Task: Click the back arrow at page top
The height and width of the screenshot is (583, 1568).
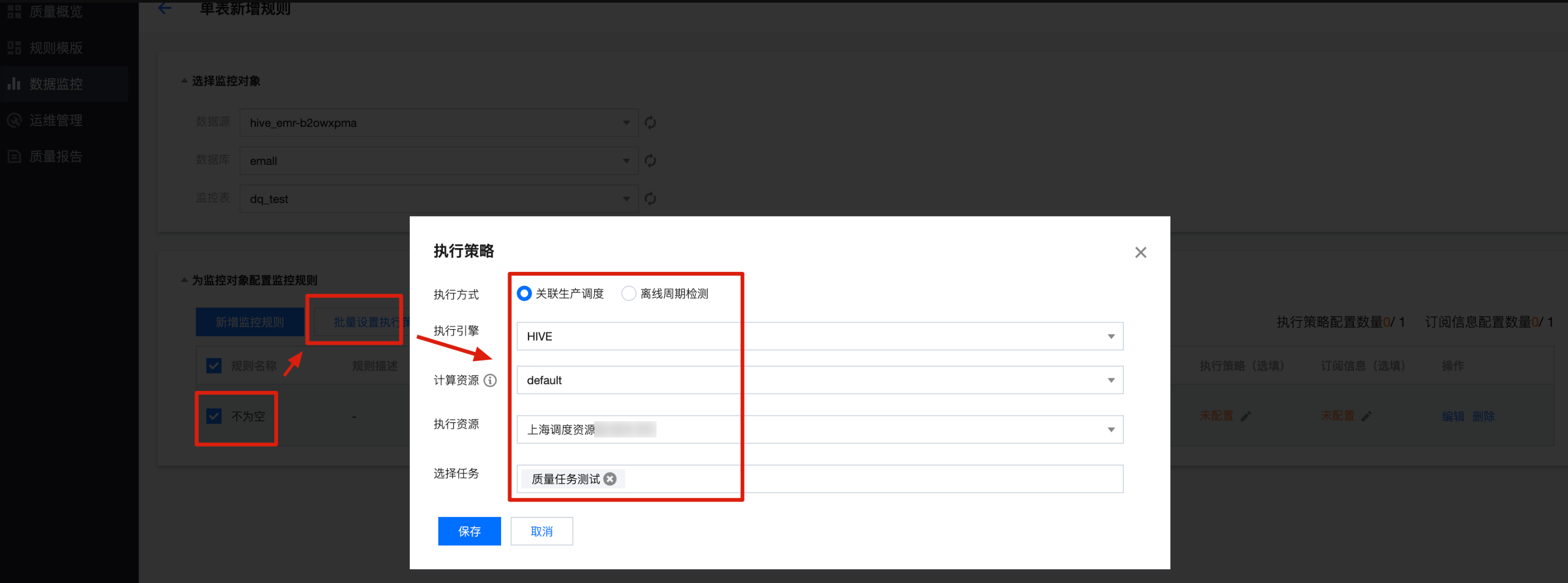Action: point(164,8)
